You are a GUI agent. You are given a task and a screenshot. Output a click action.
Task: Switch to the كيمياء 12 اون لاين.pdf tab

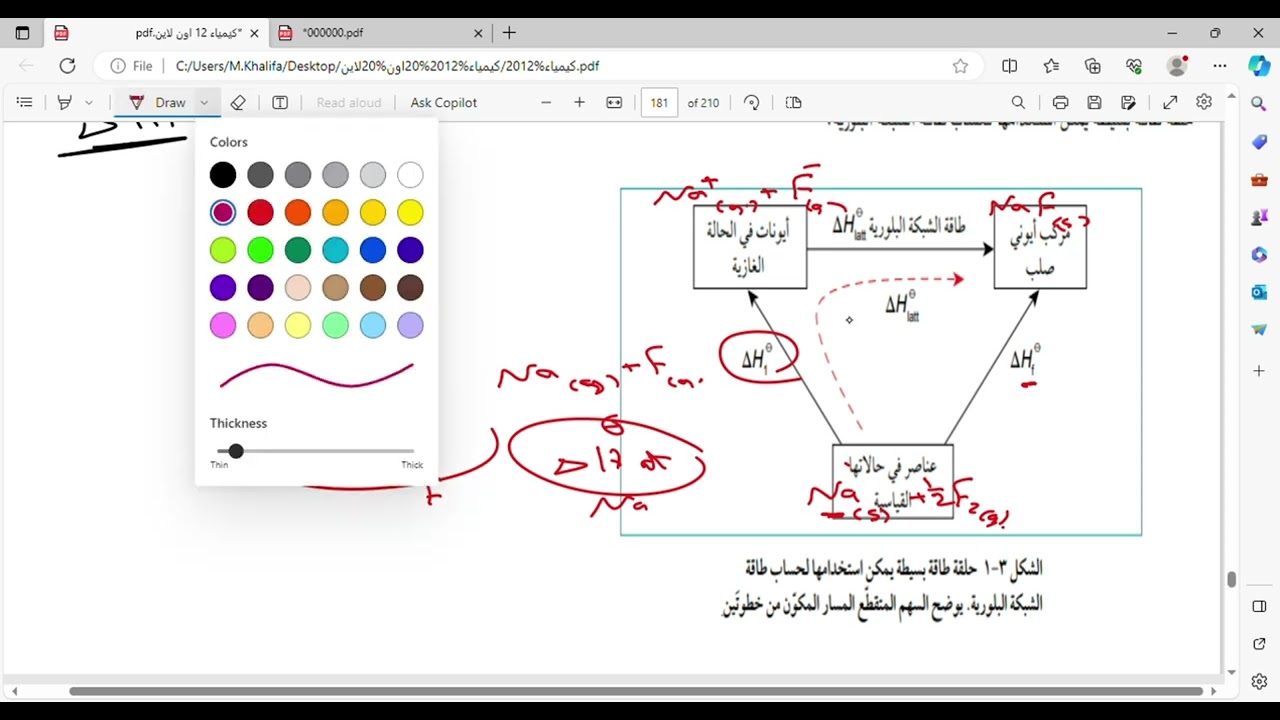tap(158, 33)
